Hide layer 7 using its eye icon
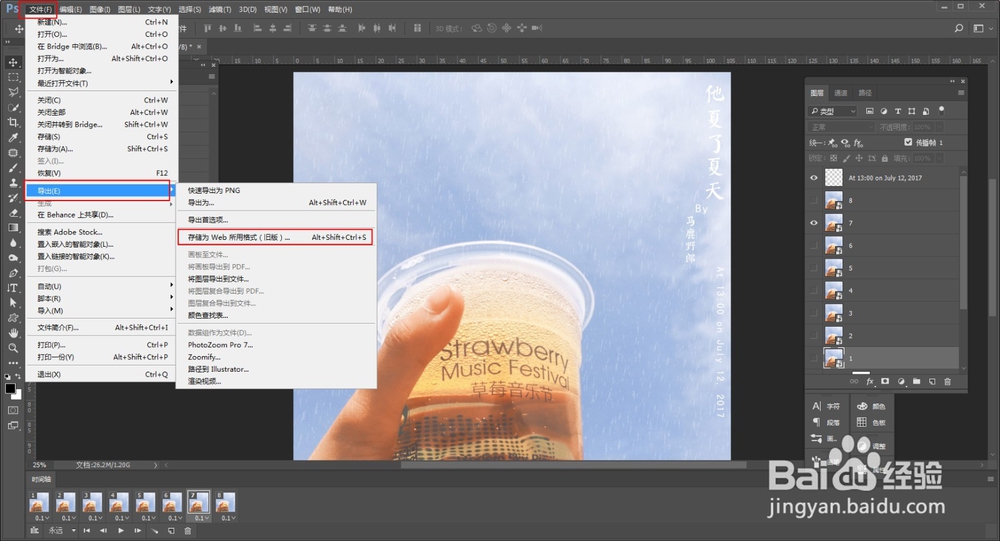The width and height of the screenshot is (1000, 541). tap(814, 223)
